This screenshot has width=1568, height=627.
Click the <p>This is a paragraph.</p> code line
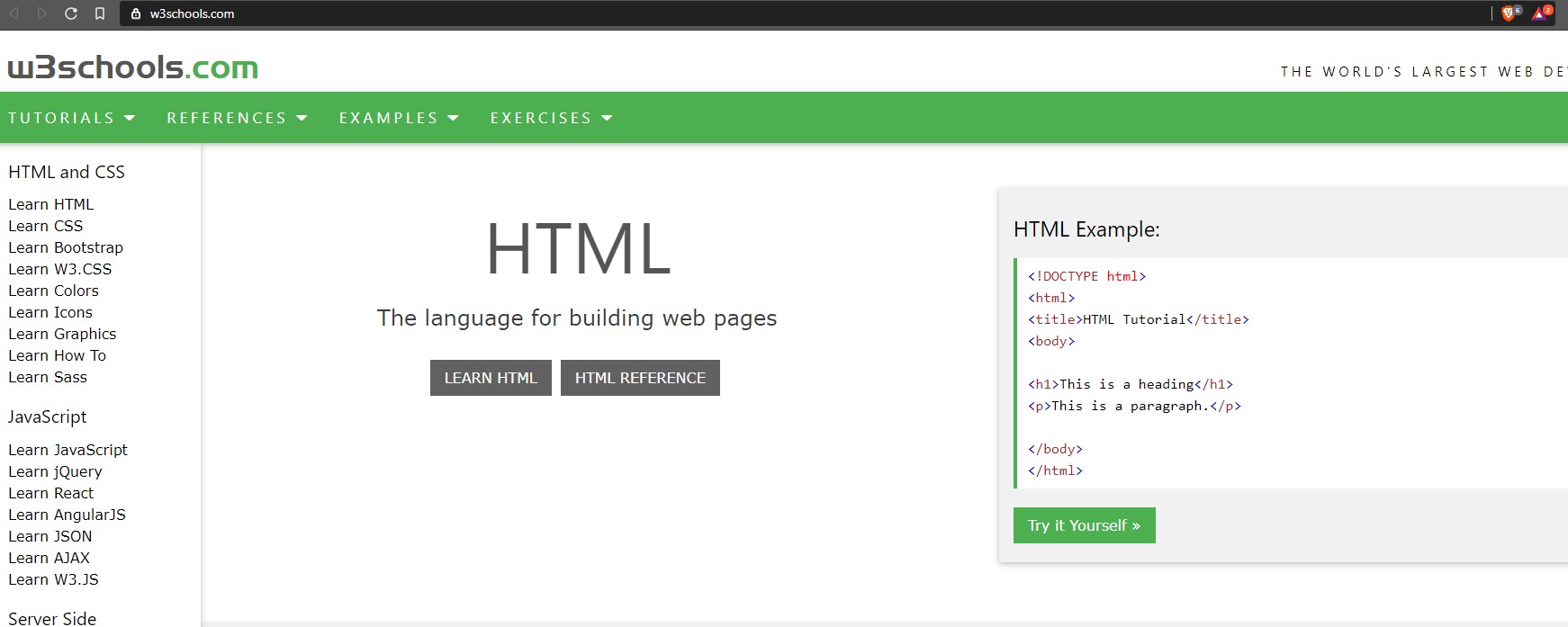tap(1135, 406)
